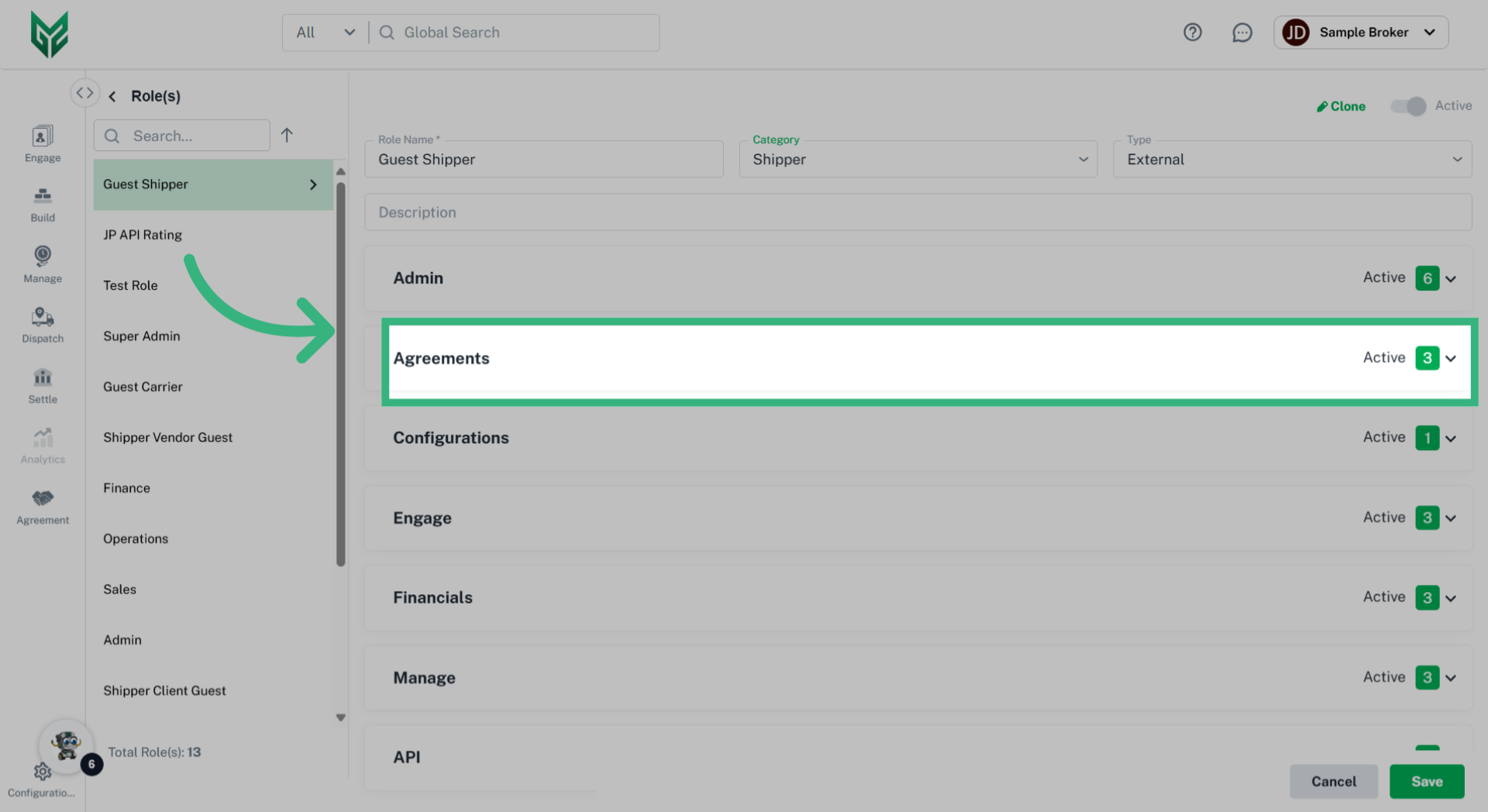Click the Dispatch sidebar icon
Image resolution: width=1488 pixels, height=812 pixels.
coord(42,324)
